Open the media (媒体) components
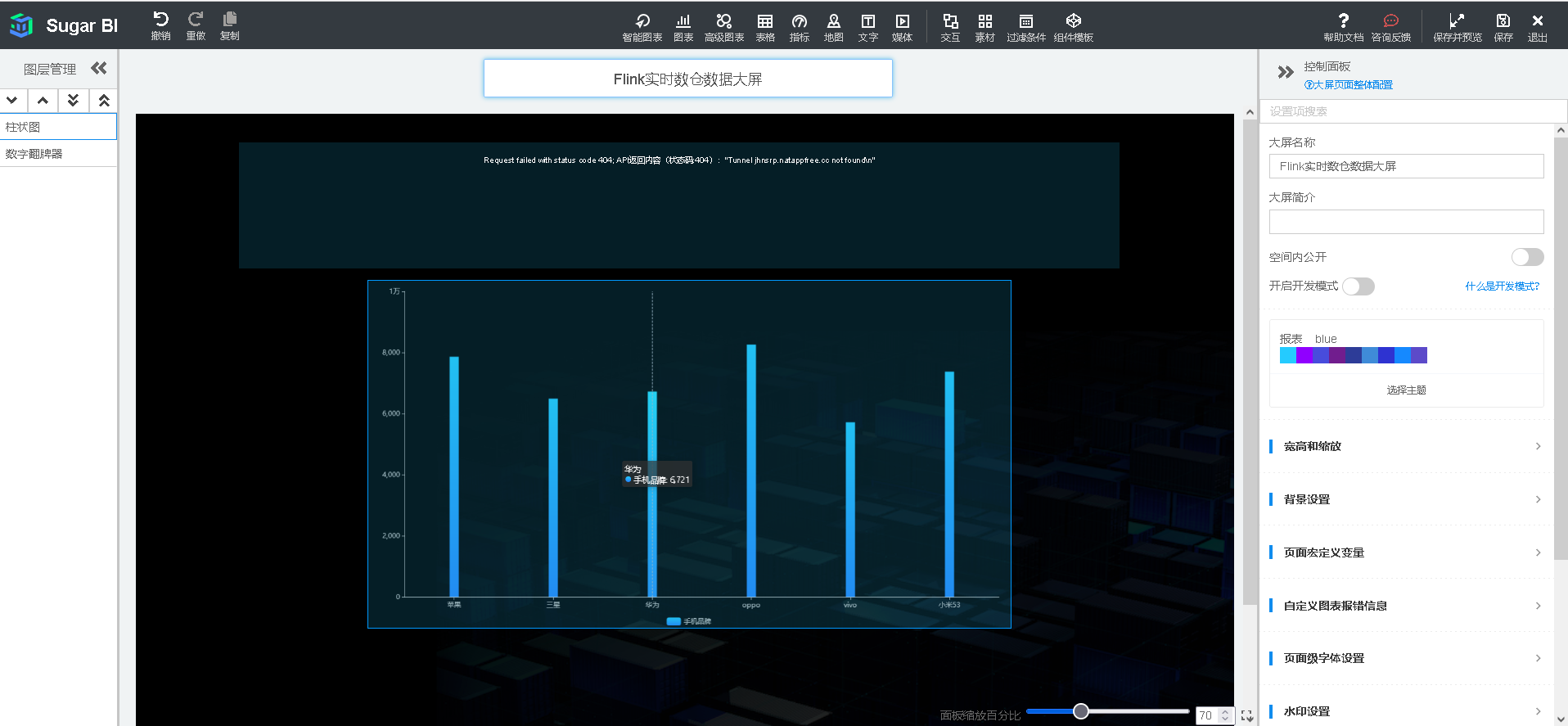 pos(903,27)
